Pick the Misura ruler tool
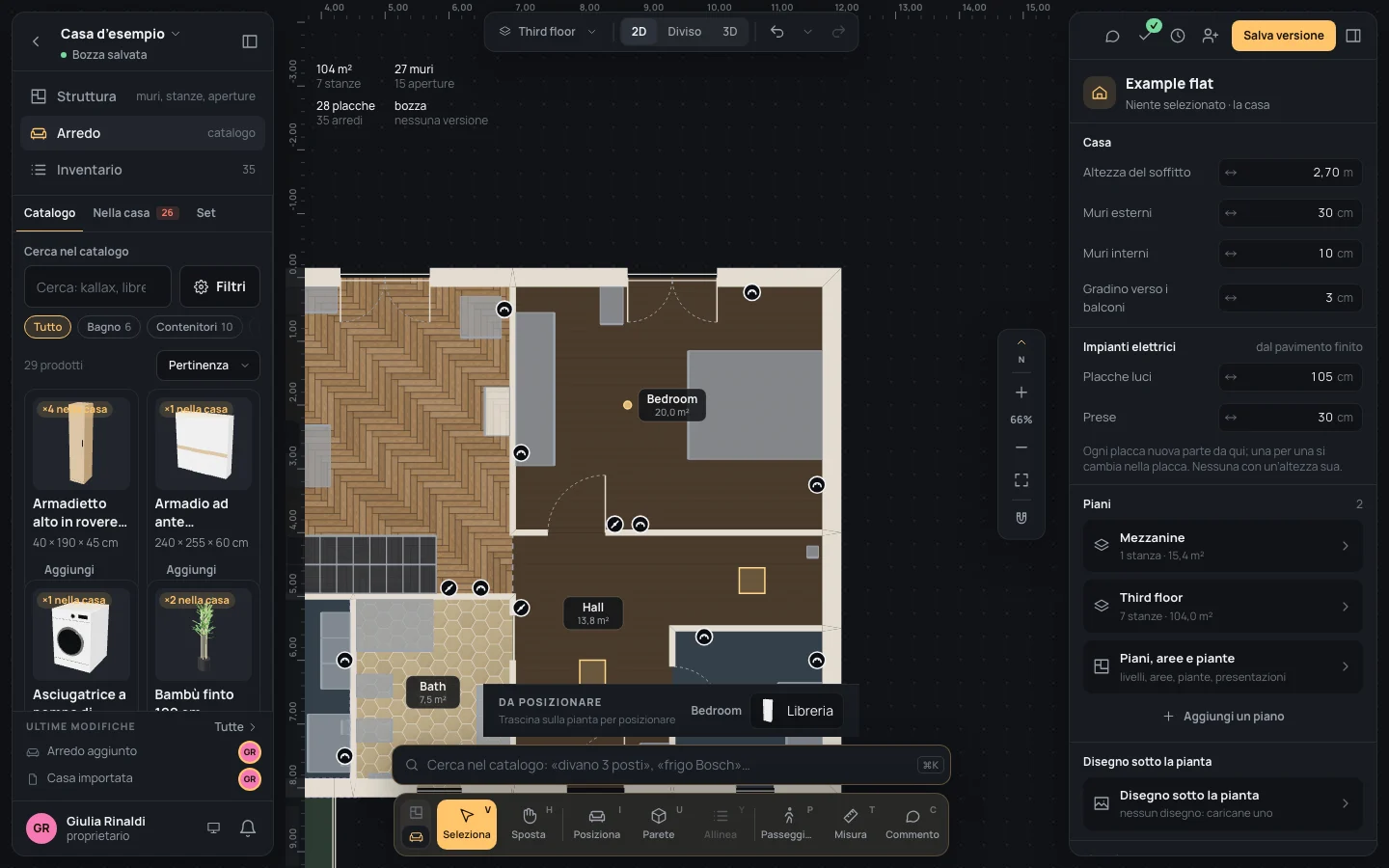The width and height of the screenshot is (1389, 868). 851,825
